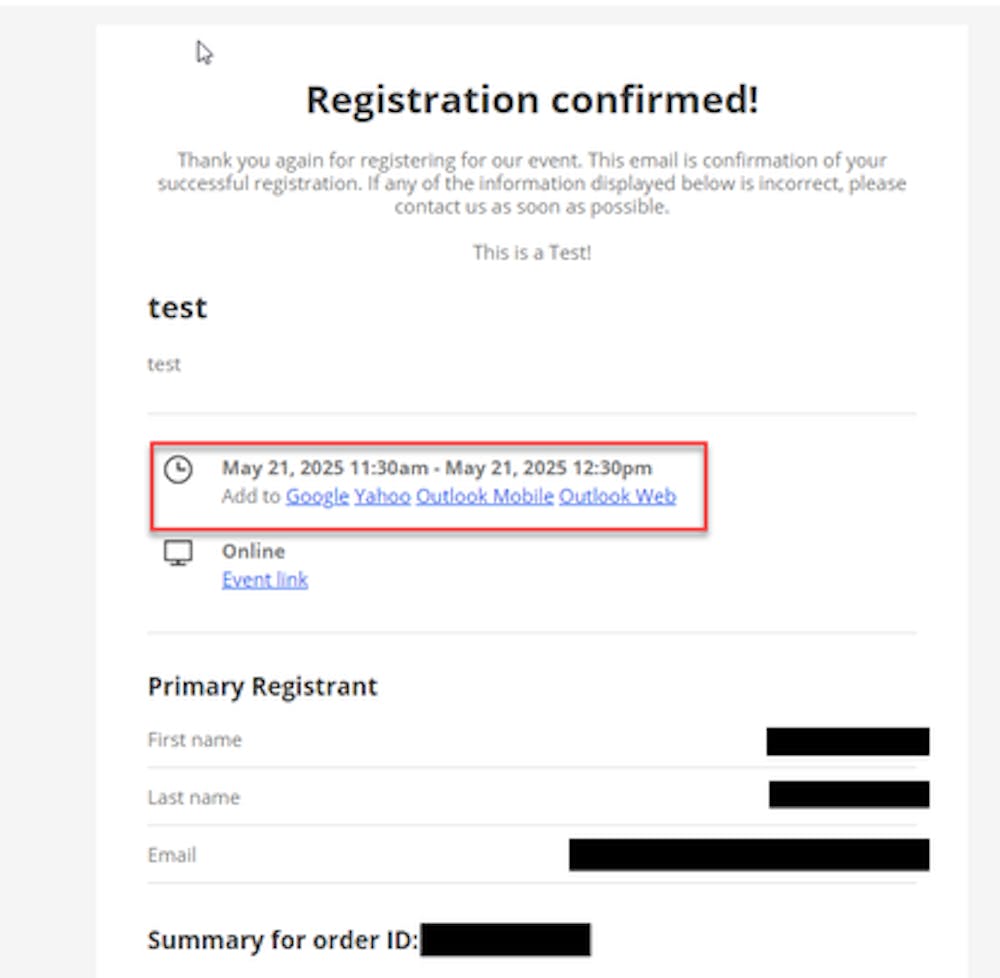
Task: Click the monitor icon next to Online
Action: click(178, 553)
